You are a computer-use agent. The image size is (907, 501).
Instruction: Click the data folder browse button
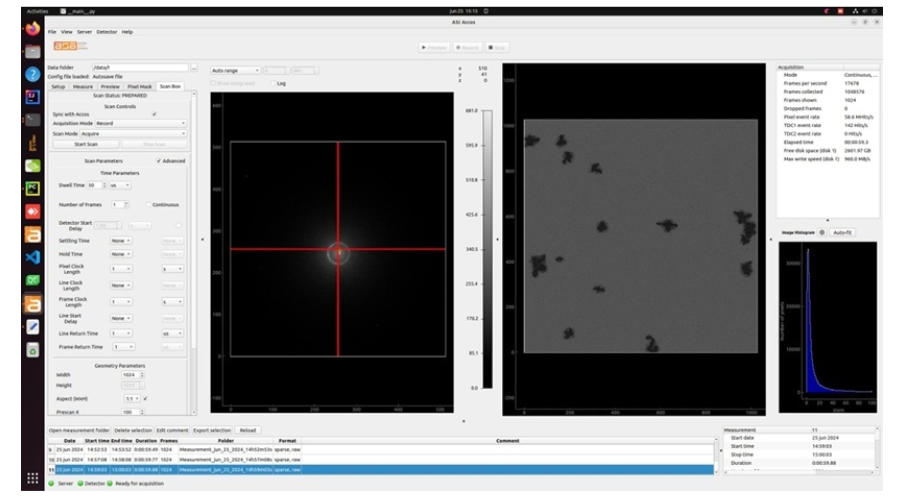[192, 69]
